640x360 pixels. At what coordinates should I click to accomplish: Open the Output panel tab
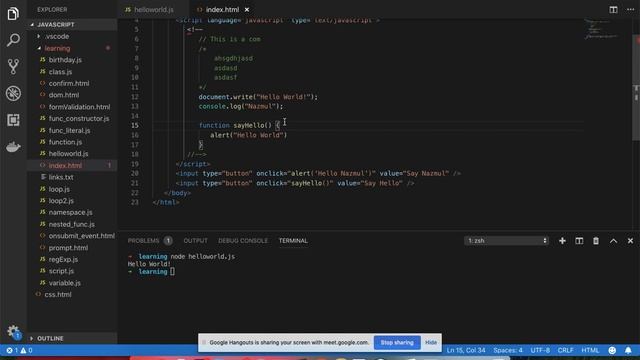[195, 241]
